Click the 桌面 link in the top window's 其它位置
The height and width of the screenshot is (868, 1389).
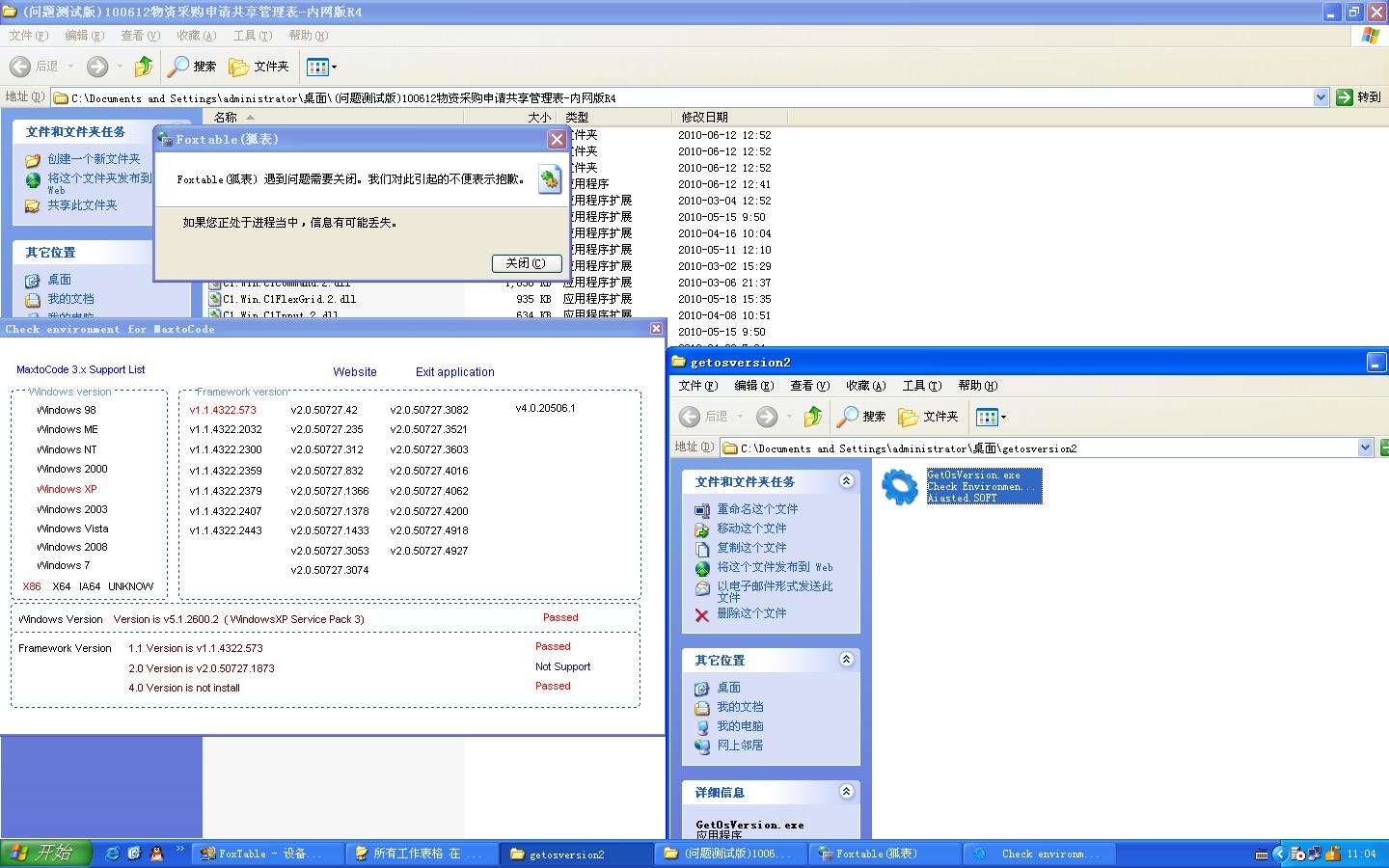[59, 280]
